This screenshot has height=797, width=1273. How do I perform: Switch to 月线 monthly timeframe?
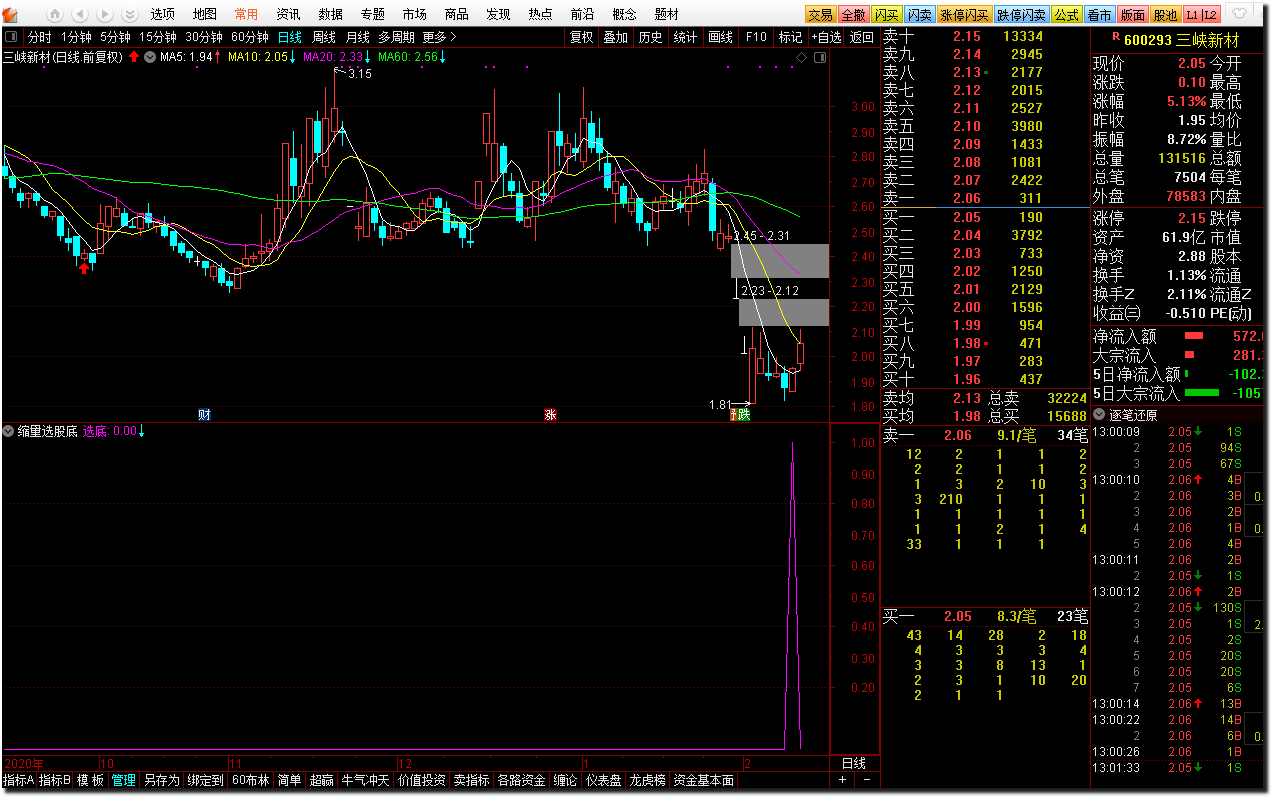[x=357, y=37]
